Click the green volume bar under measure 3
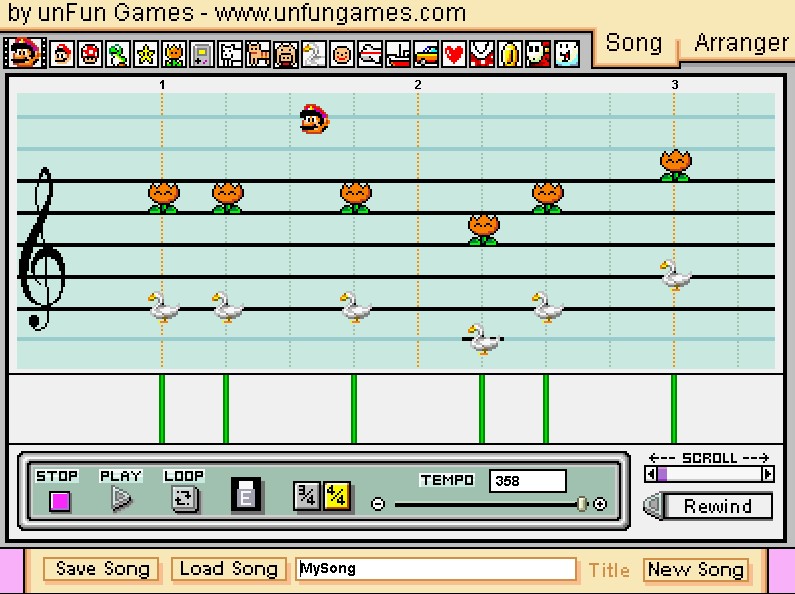Image resolution: width=795 pixels, height=594 pixels. [x=674, y=409]
